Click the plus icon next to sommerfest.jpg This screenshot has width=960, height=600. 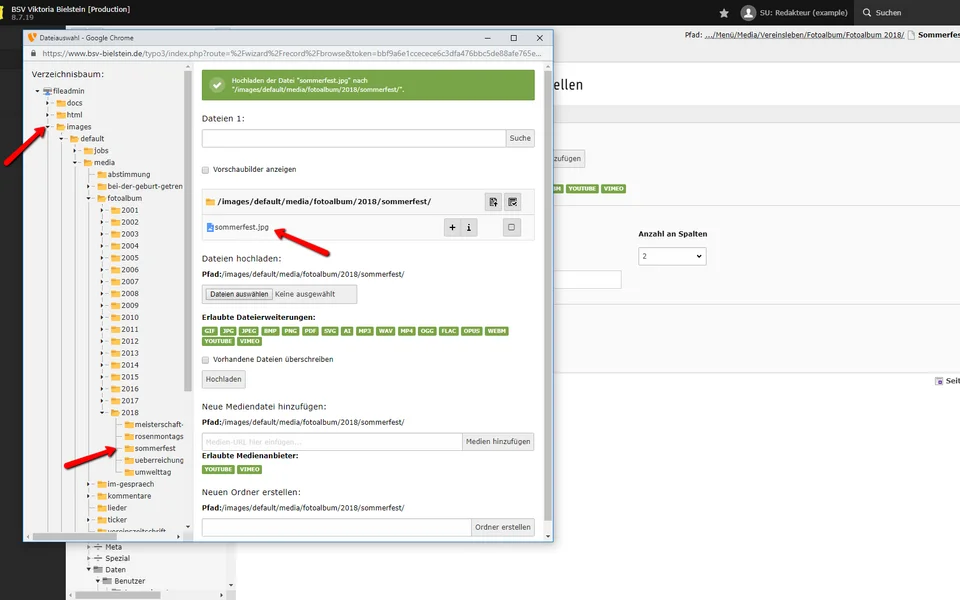click(x=452, y=228)
